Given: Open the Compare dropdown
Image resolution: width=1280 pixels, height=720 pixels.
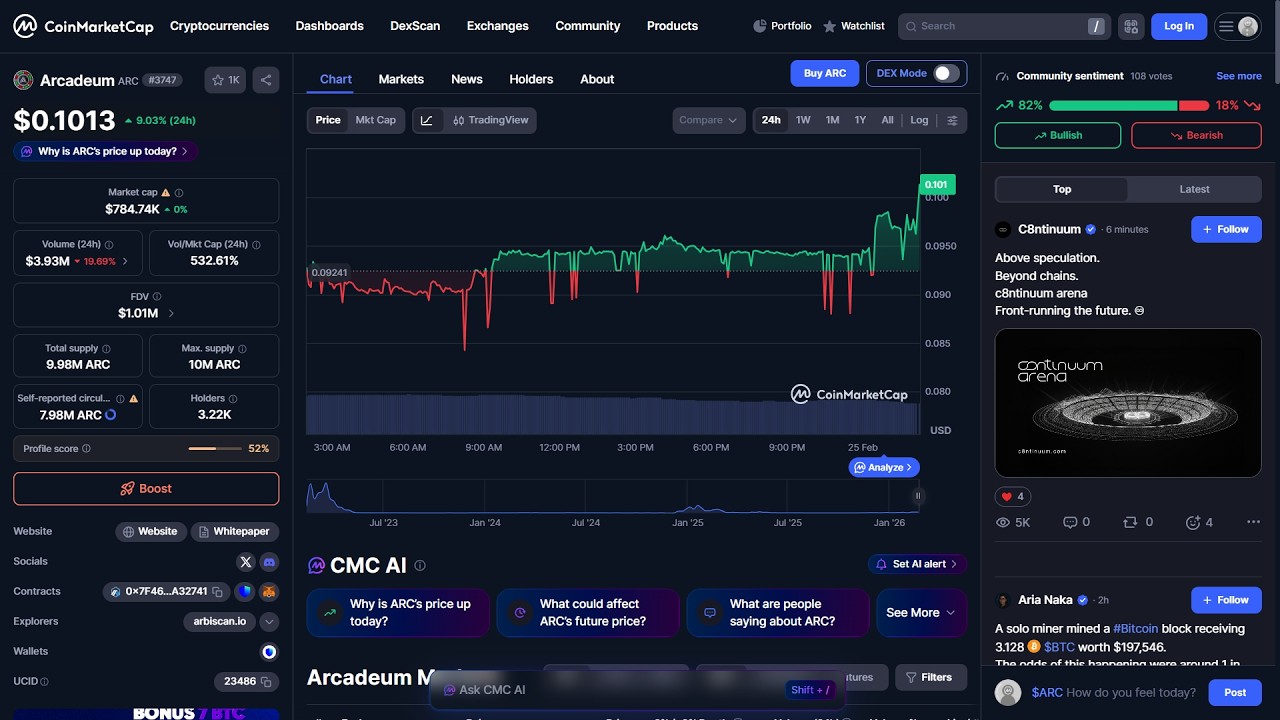Looking at the screenshot, I should click(709, 120).
